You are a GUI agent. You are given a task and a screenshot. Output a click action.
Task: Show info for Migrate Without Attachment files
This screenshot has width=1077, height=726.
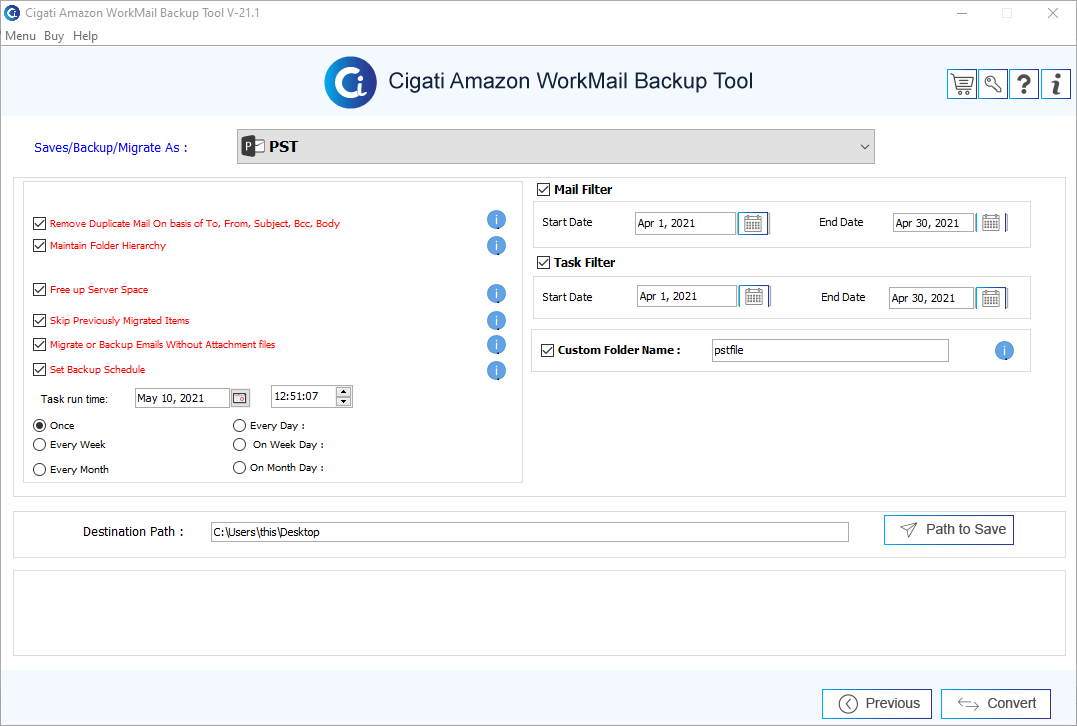point(497,345)
